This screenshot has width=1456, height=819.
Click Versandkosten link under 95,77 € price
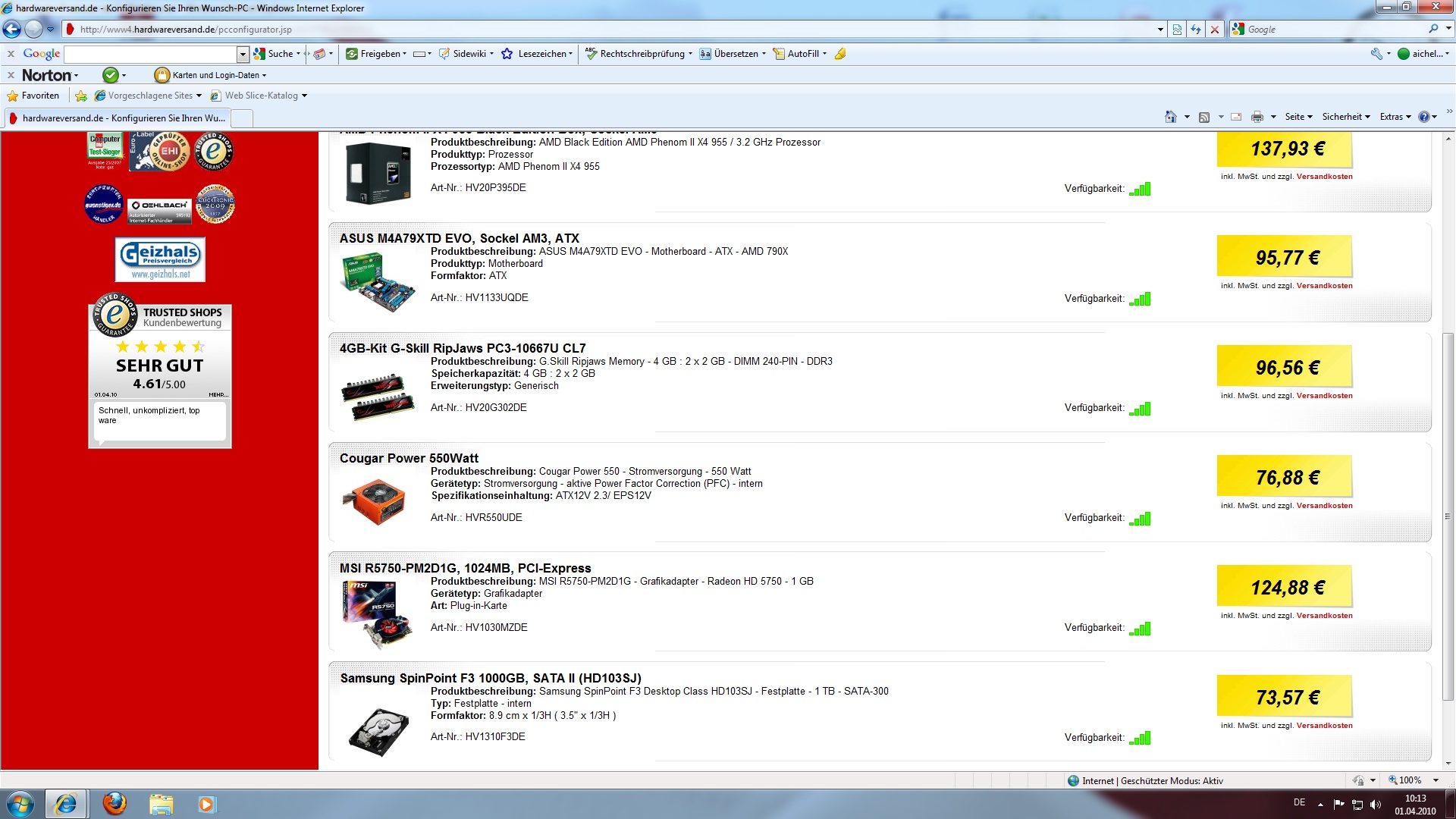point(1324,286)
